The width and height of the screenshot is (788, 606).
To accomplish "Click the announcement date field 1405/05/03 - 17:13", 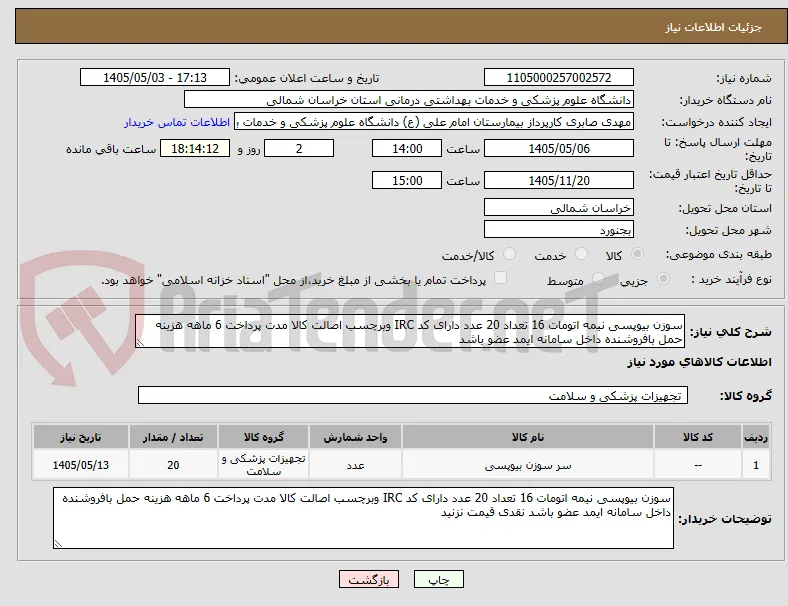I will pos(155,77).
